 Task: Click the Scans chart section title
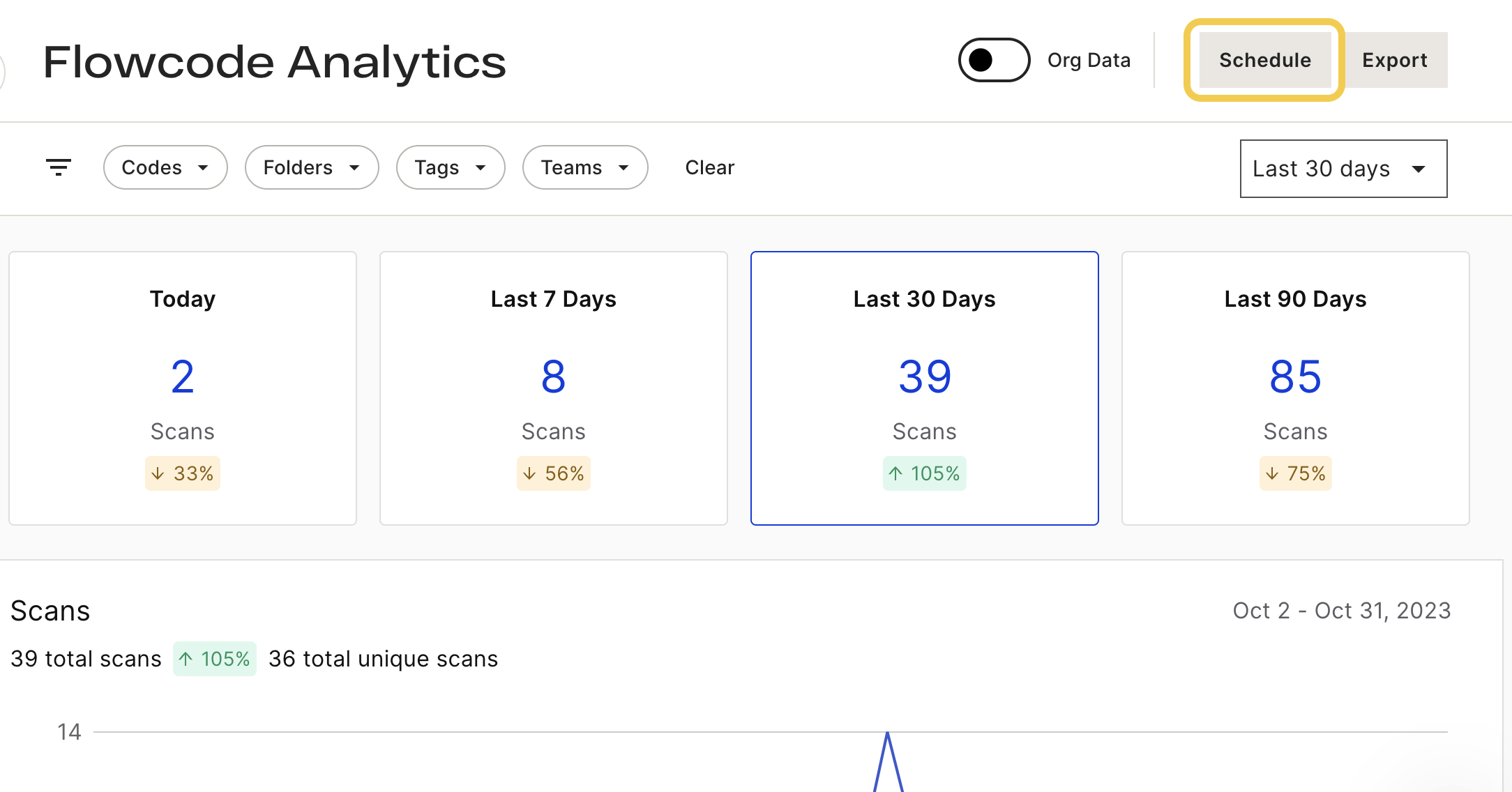pyautogui.click(x=50, y=611)
